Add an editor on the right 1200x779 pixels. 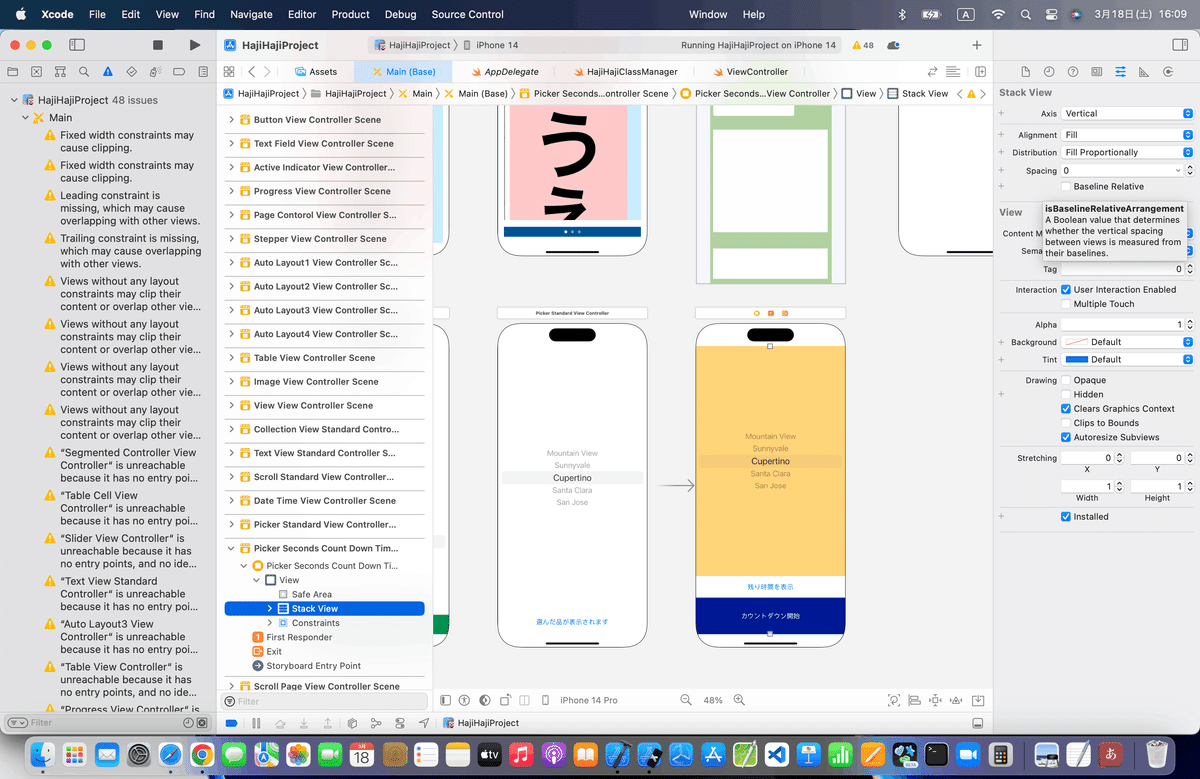pyautogui.click(x=981, y=72)
